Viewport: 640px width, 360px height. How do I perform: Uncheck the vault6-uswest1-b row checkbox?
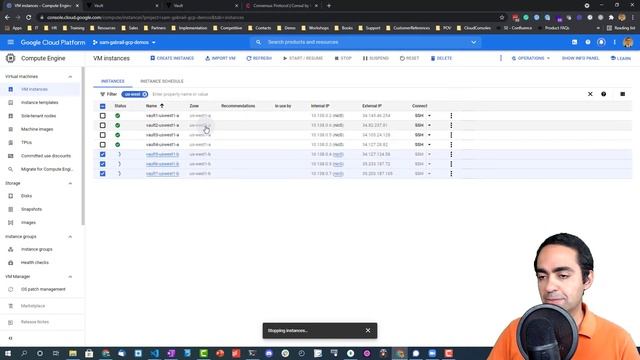point(102,164)
